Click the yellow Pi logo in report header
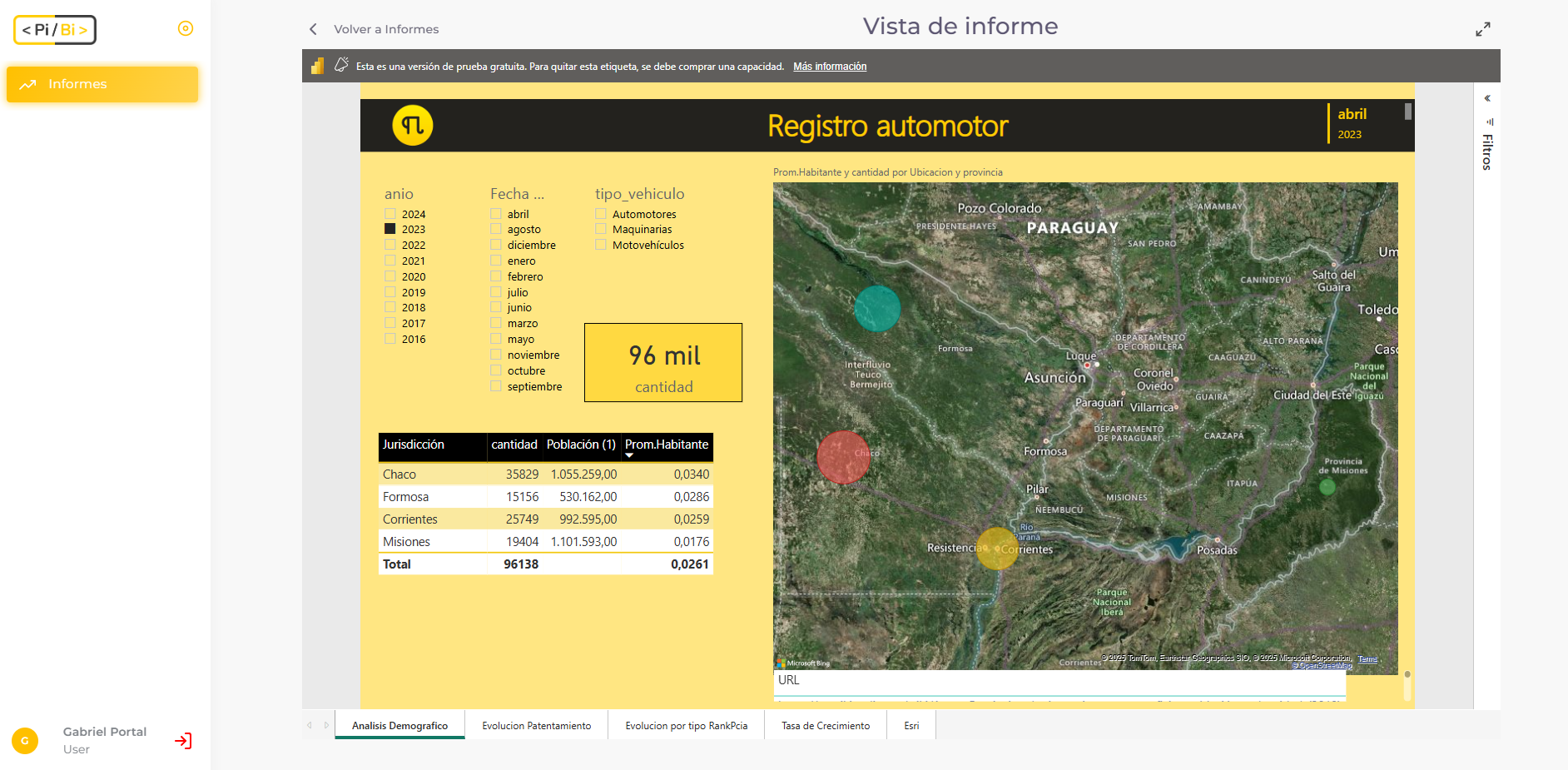 point(413,126)
